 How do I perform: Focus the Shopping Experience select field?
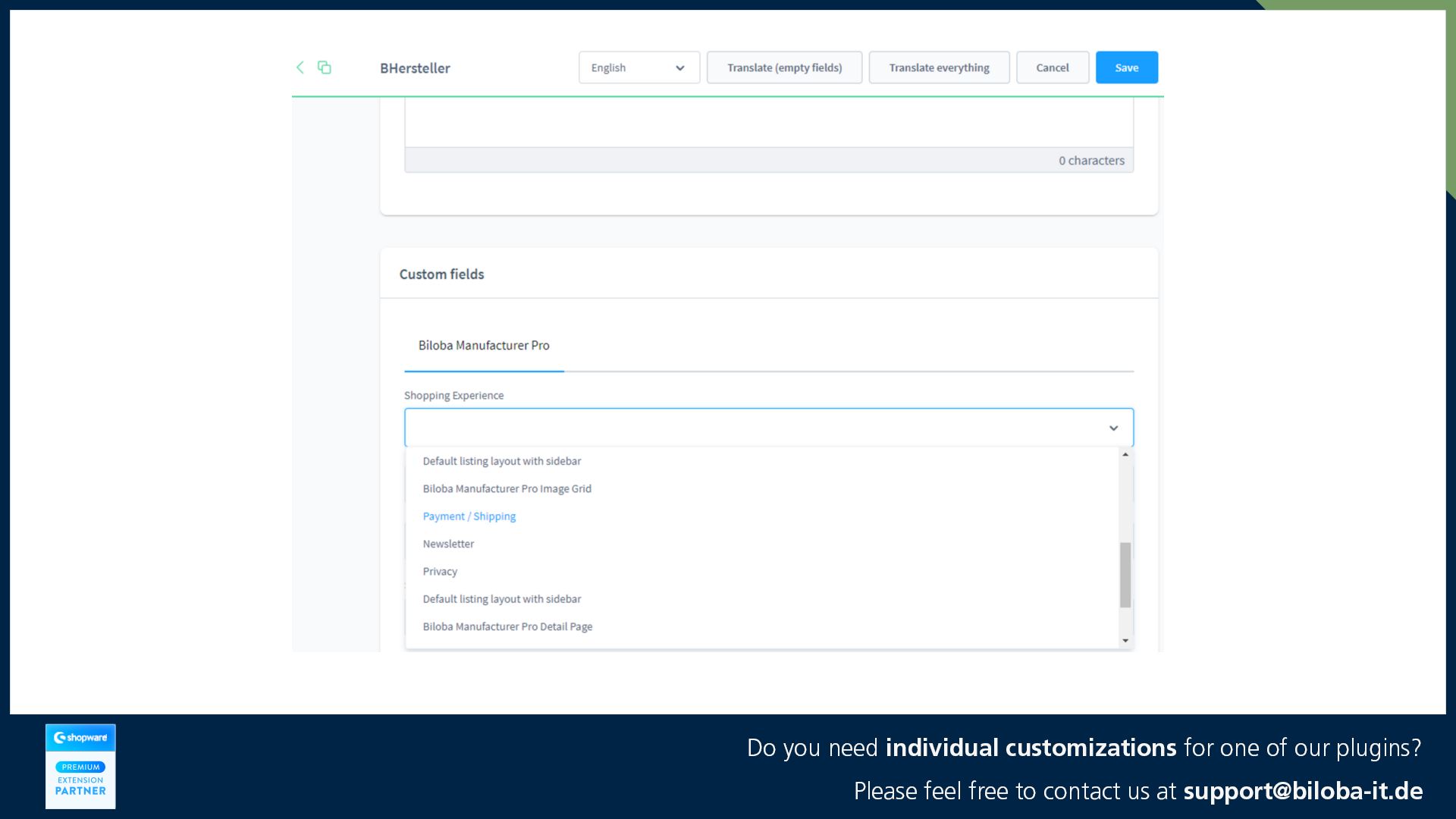[x=768, y=428]
